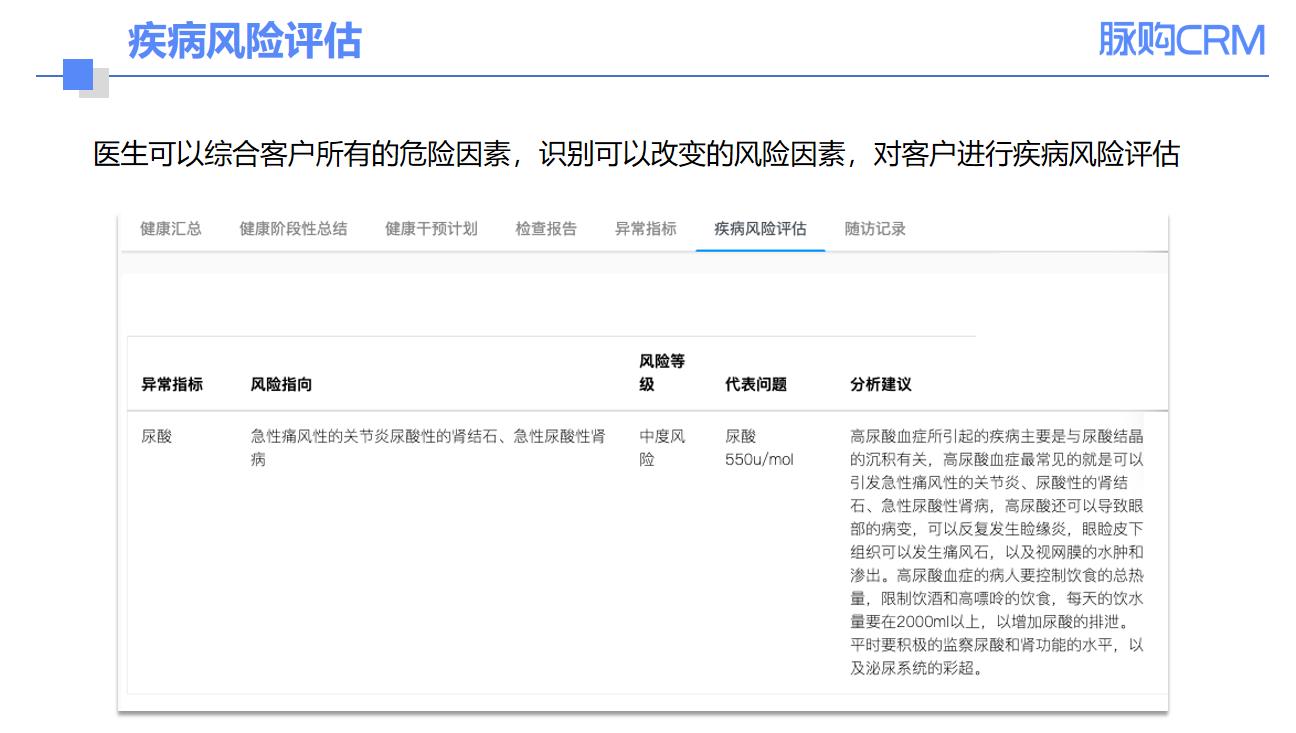This screenshot has height=733, width=1296.
Task: Click the 高尿酸血症 analysis suggestion paragraph
Action: click(996, 552)
